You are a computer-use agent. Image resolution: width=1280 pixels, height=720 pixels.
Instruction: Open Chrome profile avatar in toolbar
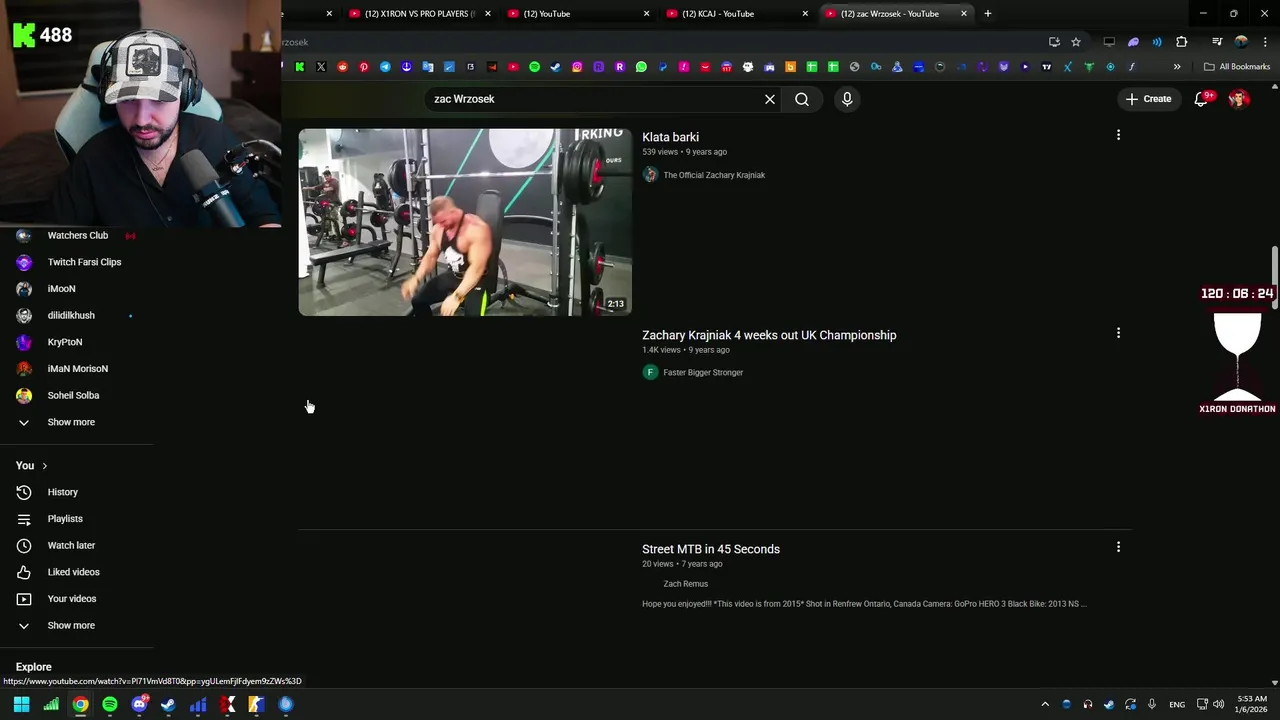(x=1241, y=42)
